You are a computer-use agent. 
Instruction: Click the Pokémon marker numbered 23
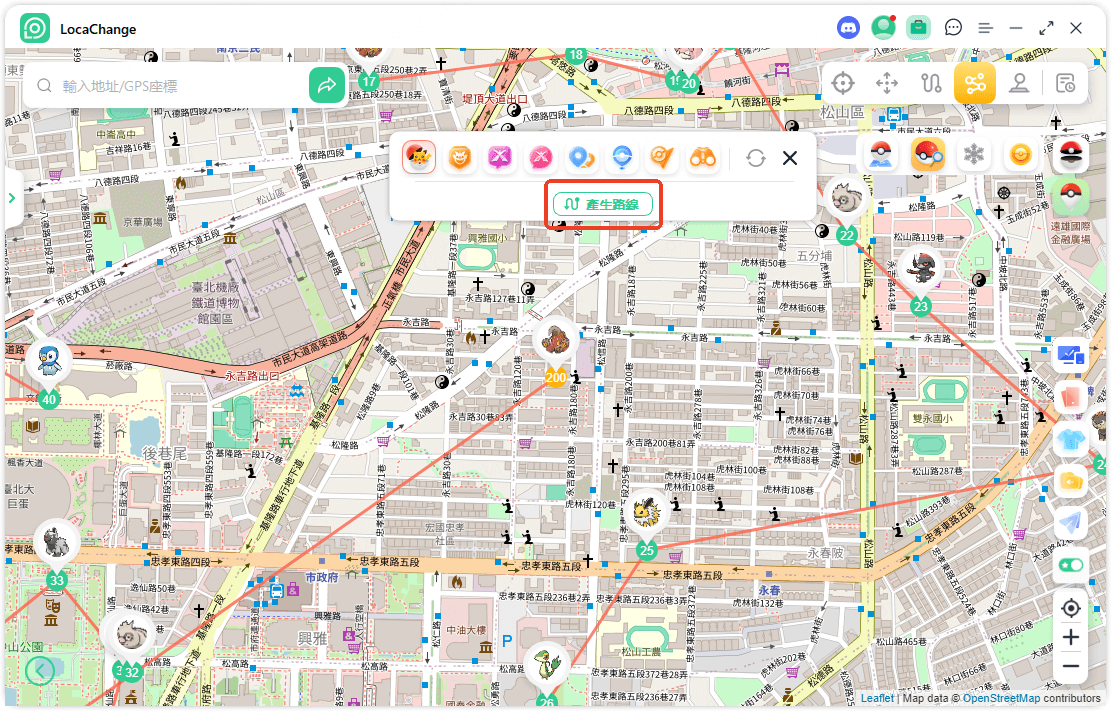point(920,281)
